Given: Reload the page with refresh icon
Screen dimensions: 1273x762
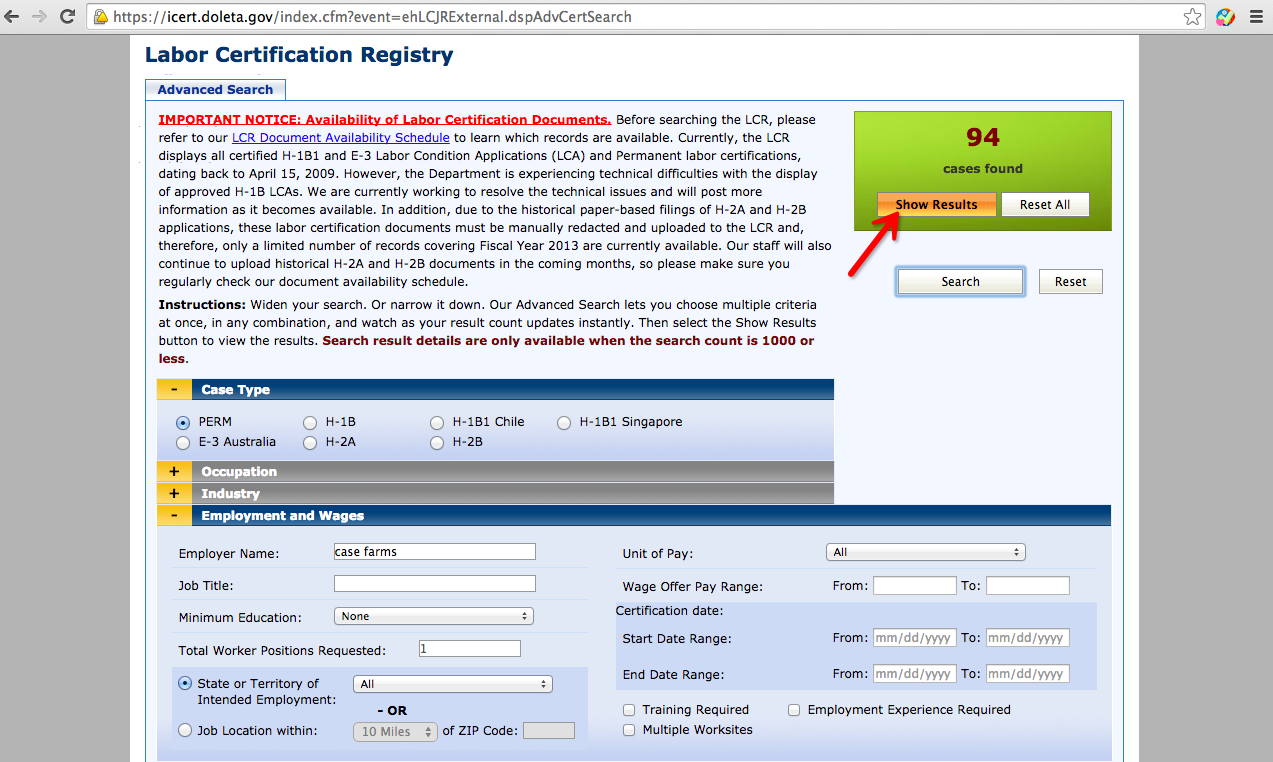Looking at the screenshot, I should [68, 17].
